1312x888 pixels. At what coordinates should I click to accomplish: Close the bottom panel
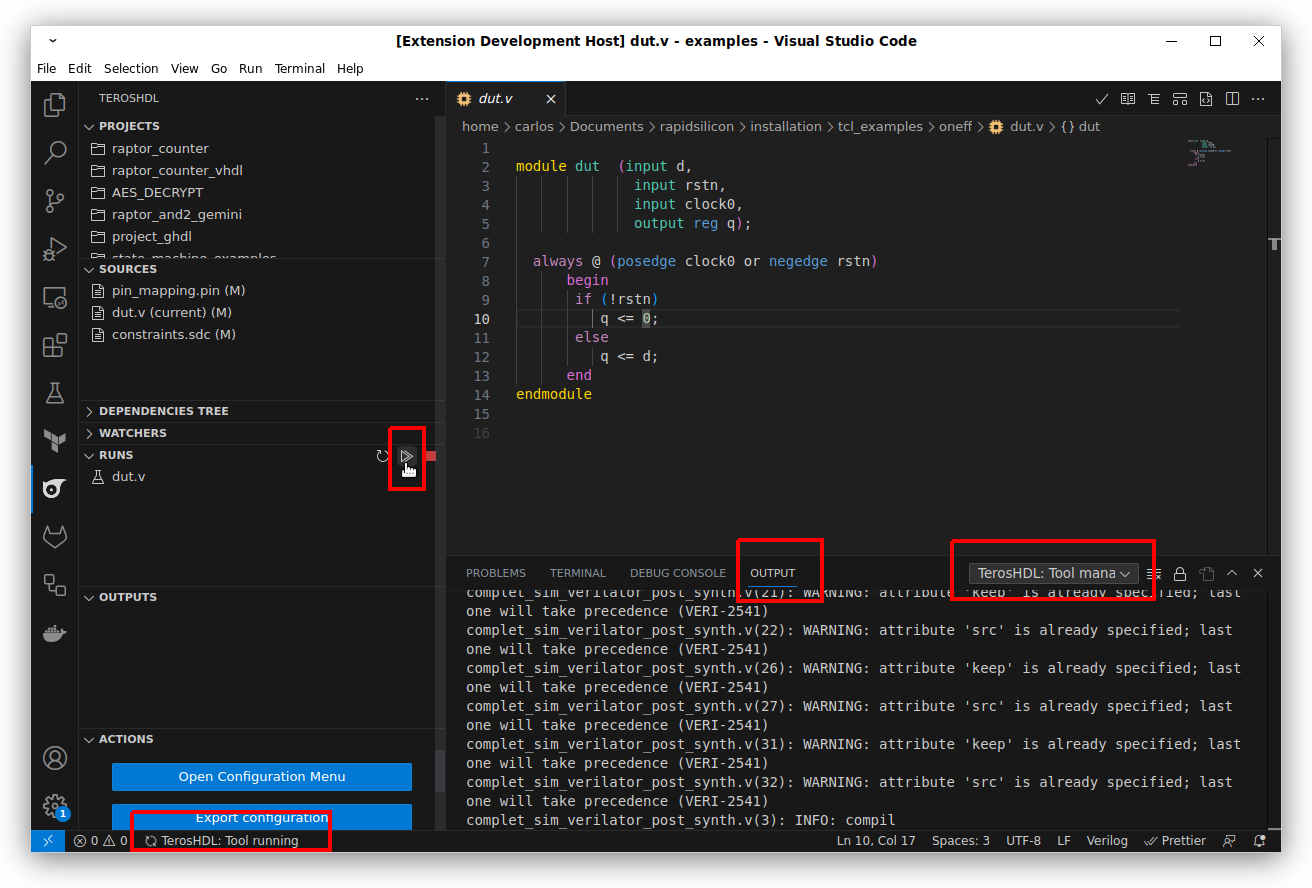tap(1258, 573)
